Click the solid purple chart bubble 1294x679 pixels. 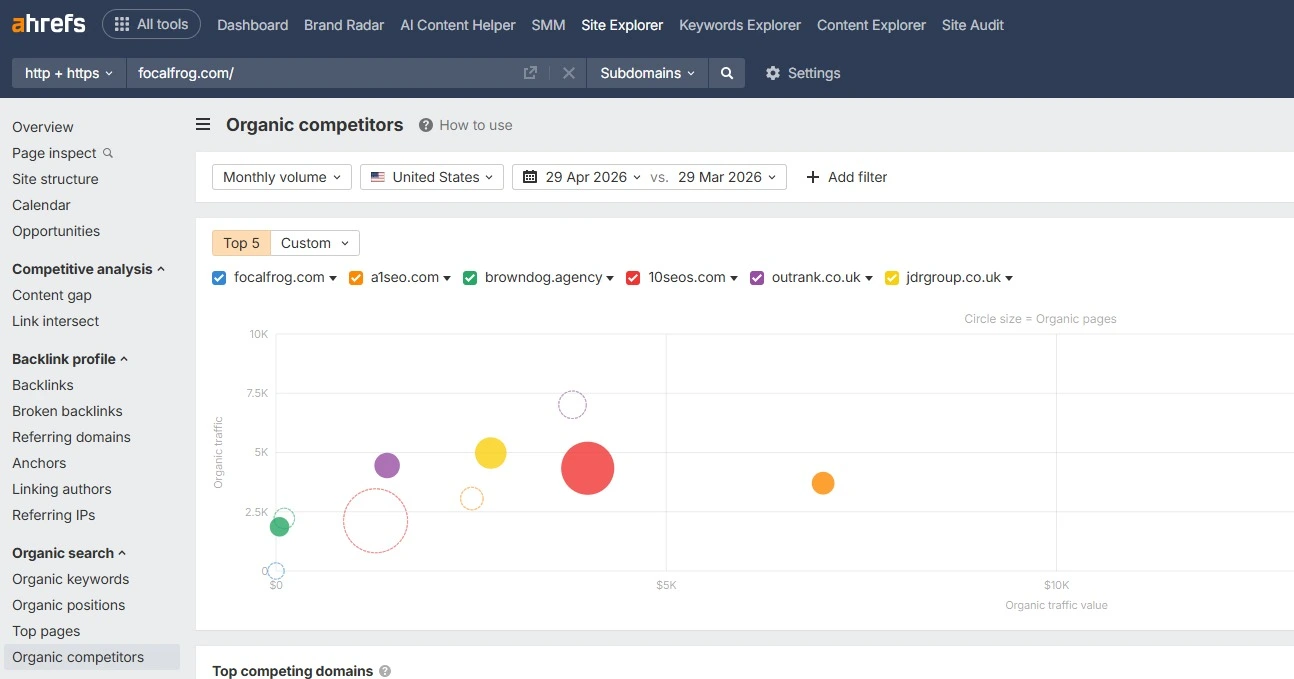click(387, 465)
